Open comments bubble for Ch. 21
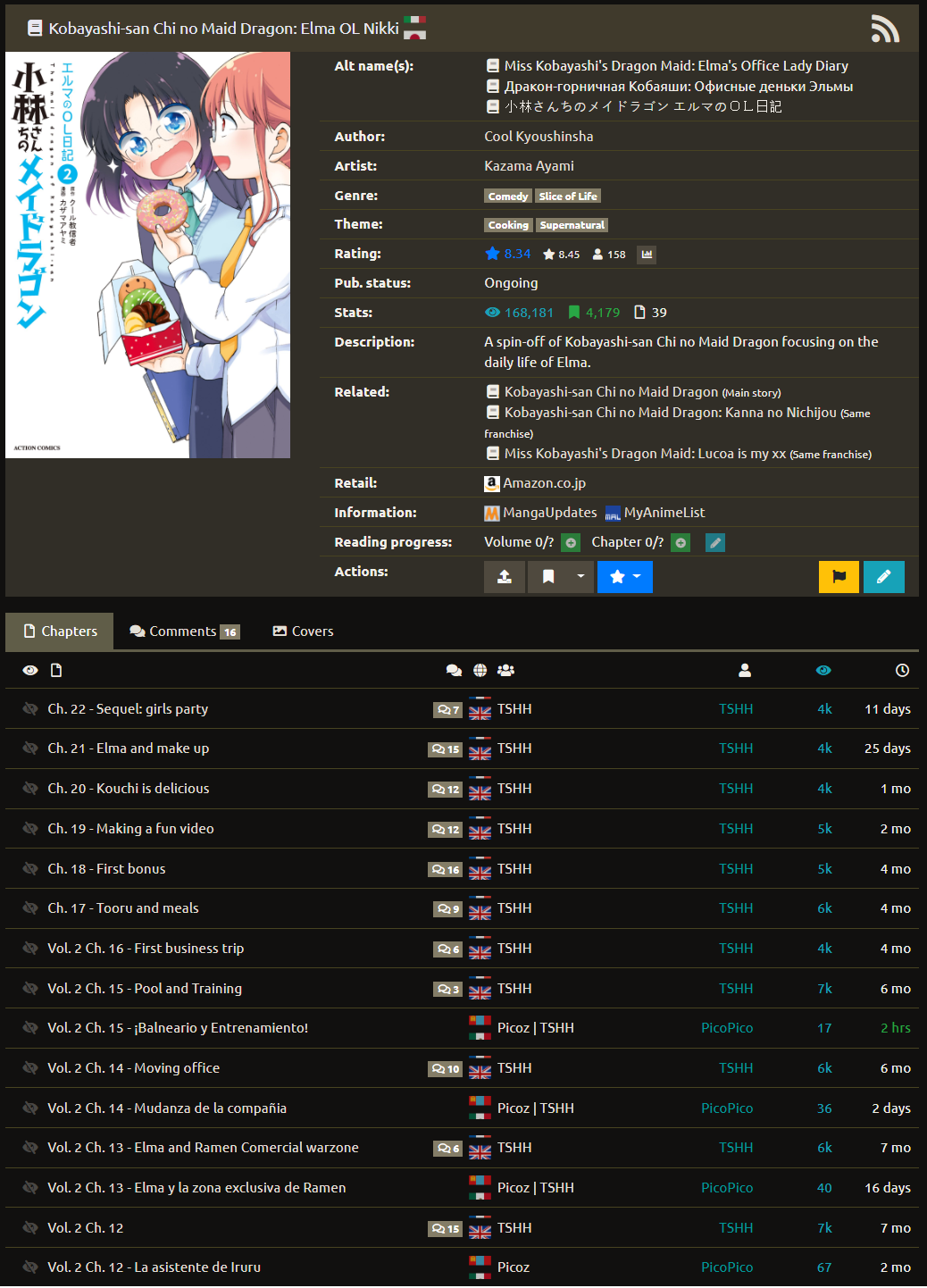 click(x=446, y=749)
